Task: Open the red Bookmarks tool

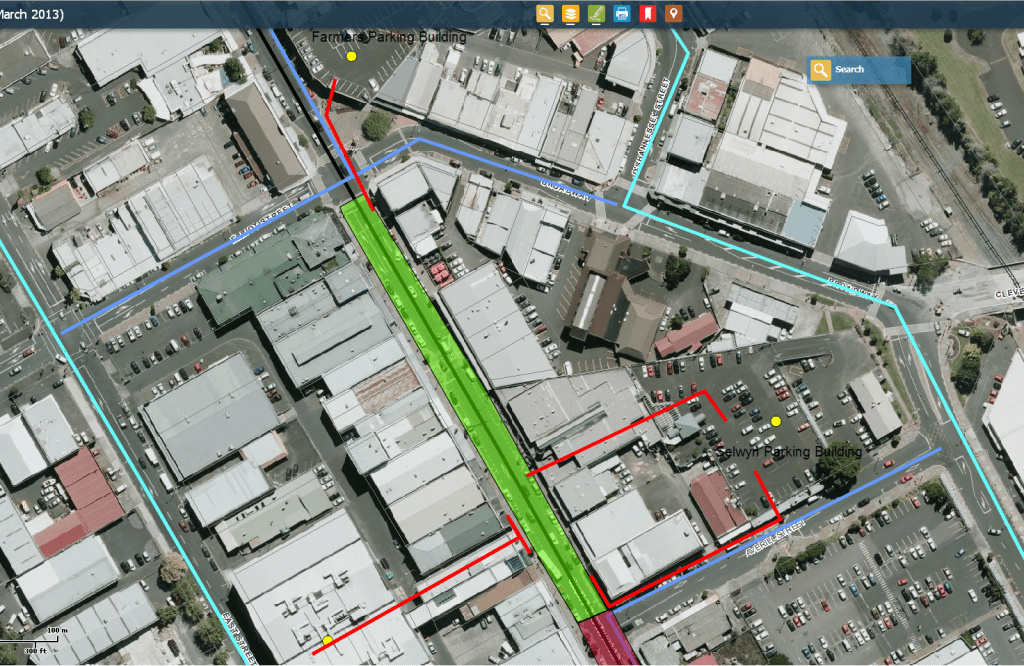Action: [x=648, y=14]
